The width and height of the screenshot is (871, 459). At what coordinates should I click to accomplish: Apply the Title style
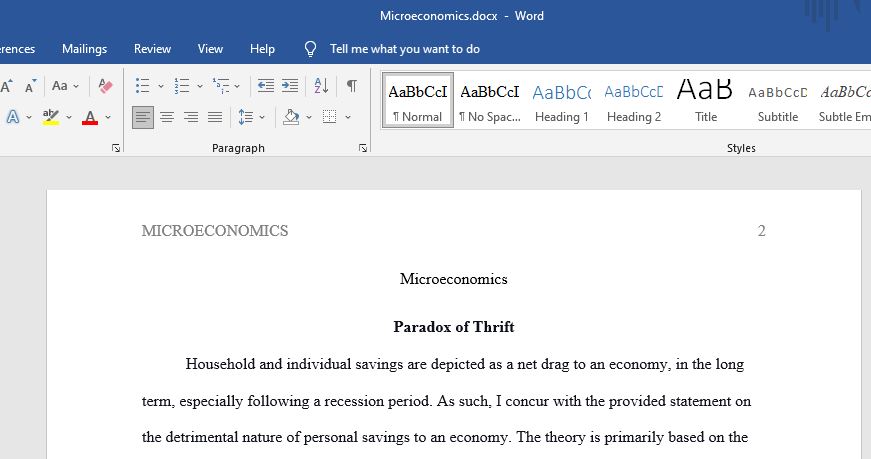click(705, 101)
